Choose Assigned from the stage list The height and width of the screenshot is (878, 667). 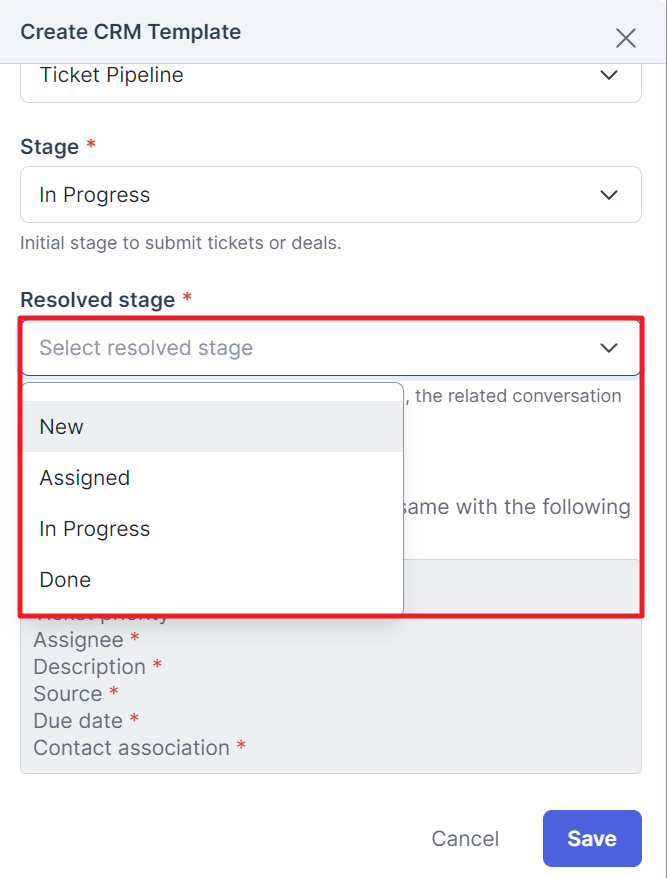213,478
